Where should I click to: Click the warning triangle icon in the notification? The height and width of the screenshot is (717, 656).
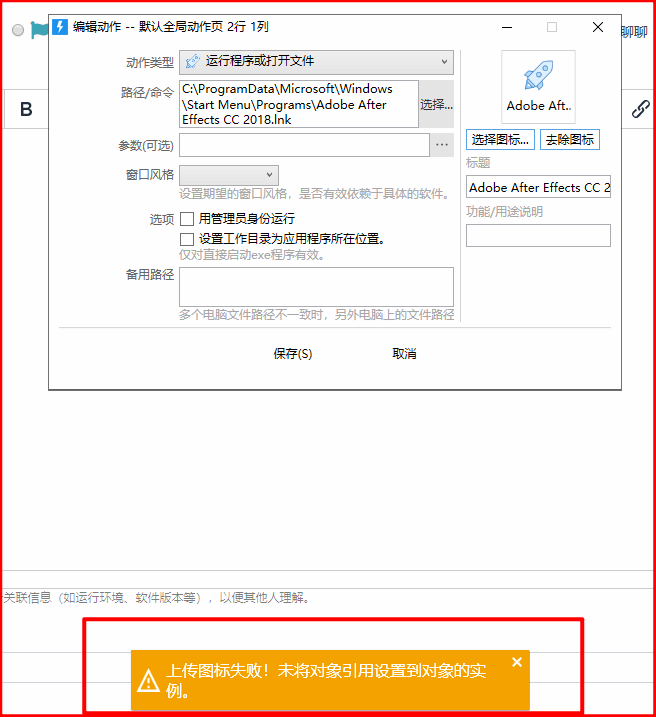click(x=148, y=680)
